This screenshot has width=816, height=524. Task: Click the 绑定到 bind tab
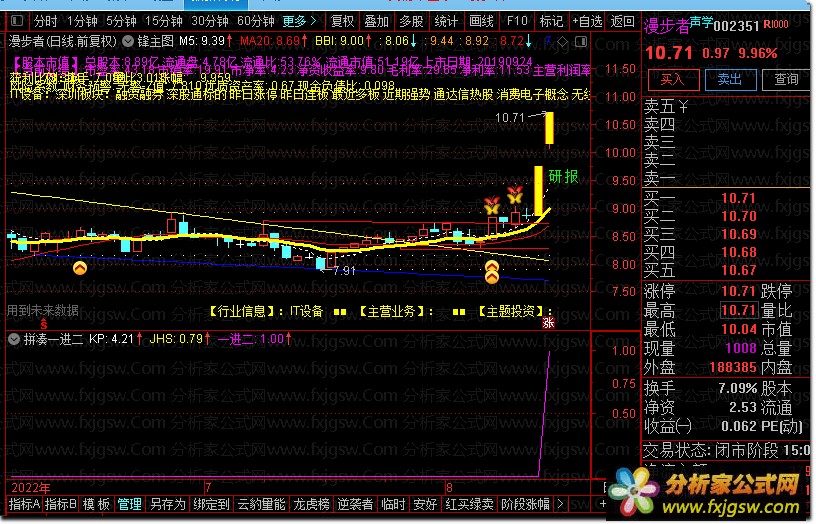[211, 505]
